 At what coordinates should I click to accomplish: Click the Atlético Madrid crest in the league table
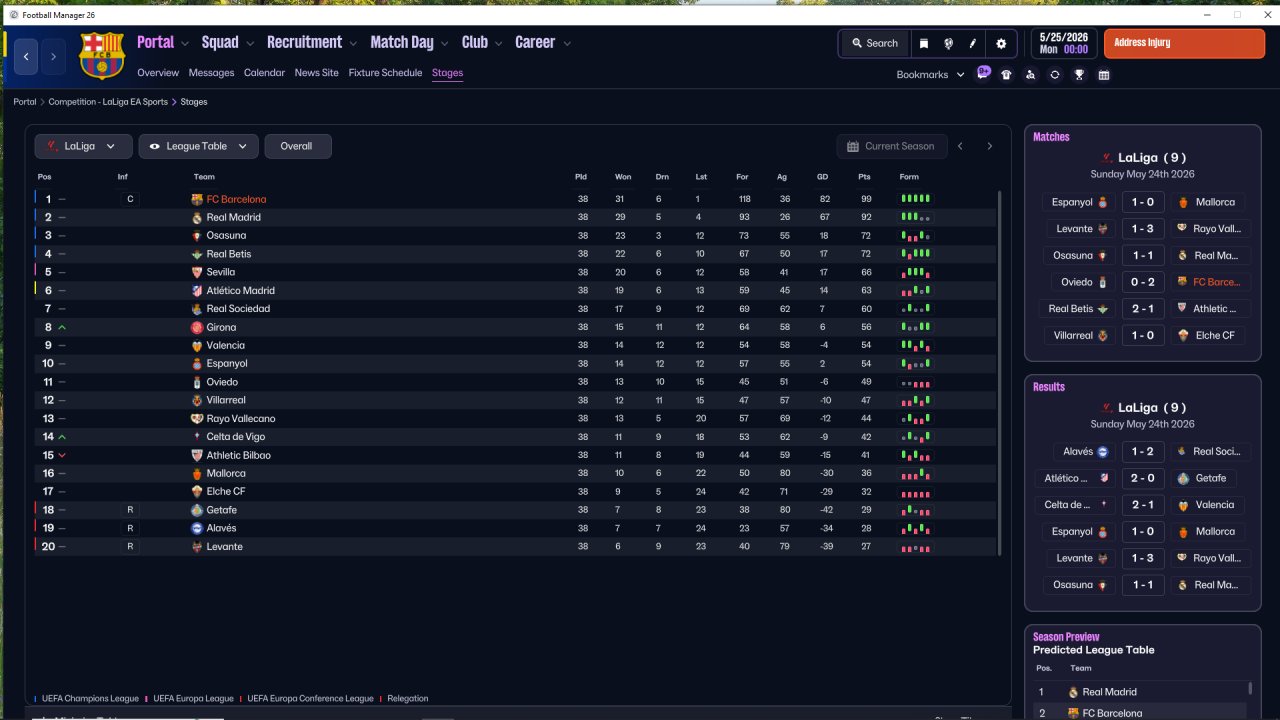(x=197, y=291)
